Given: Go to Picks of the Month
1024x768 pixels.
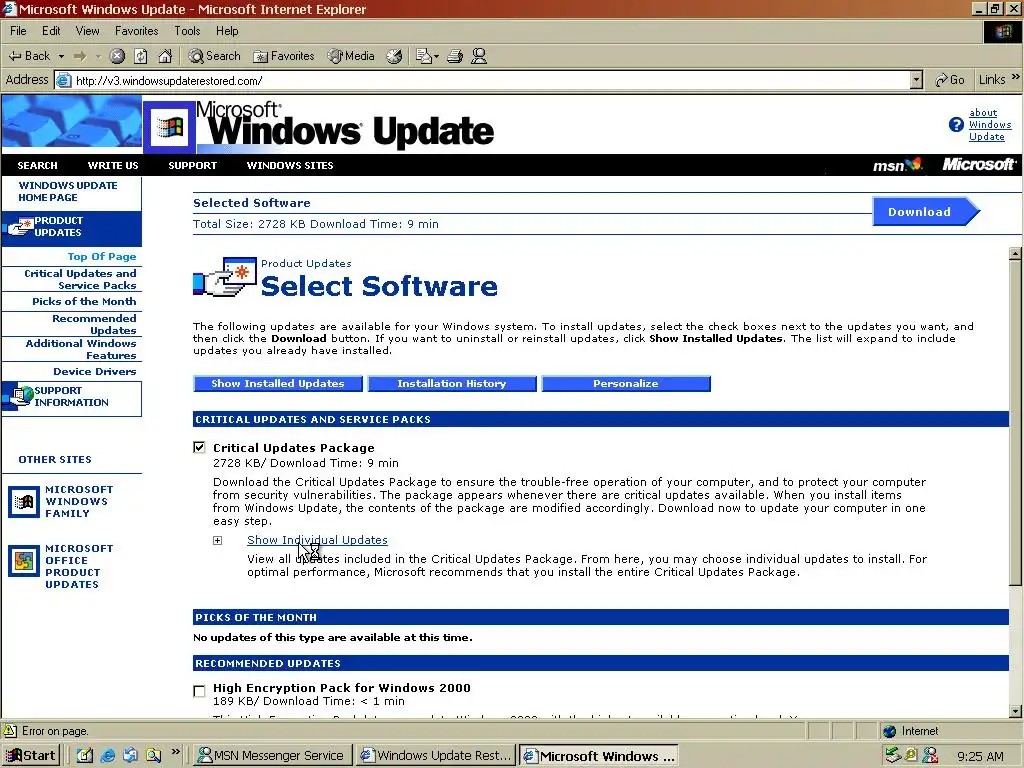Looking at the screenshot, I should coord(84,302).
